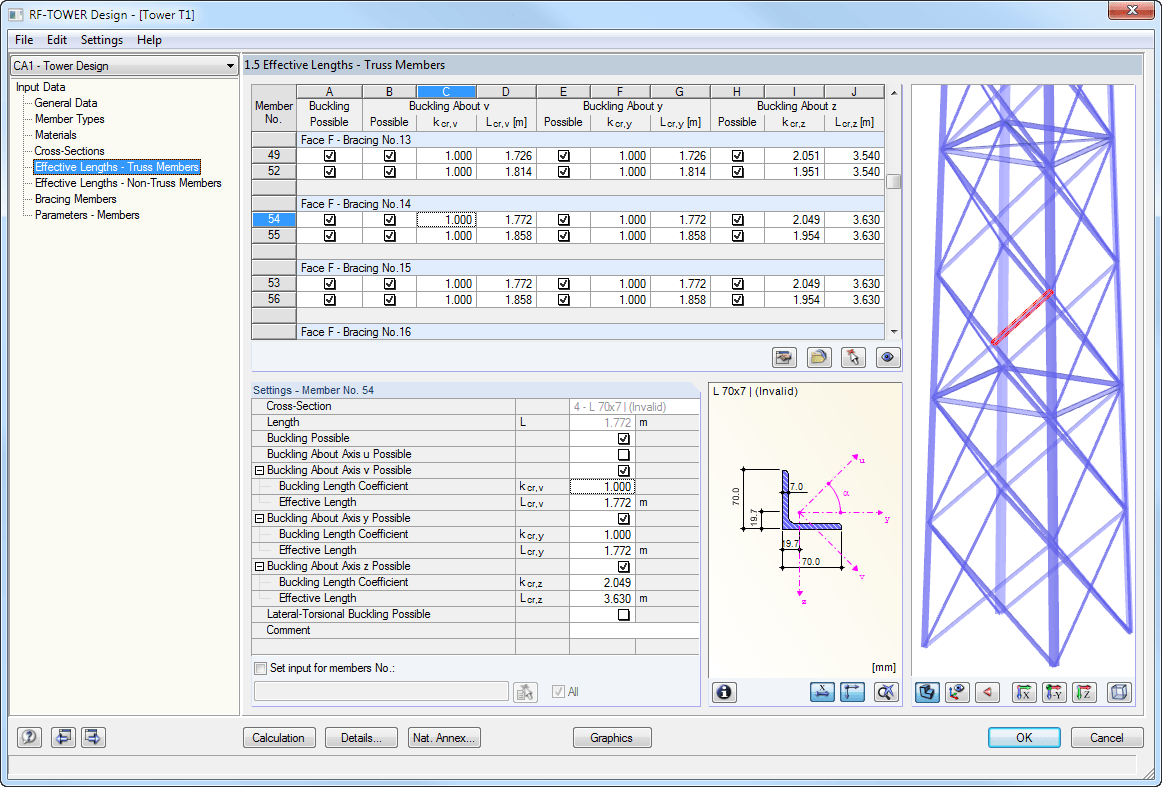Image resolution: width=1162 pixels, height=787 pixels.
Task: Open Effective Lengths - Non-Truss Members
Action: coord(128,183)
